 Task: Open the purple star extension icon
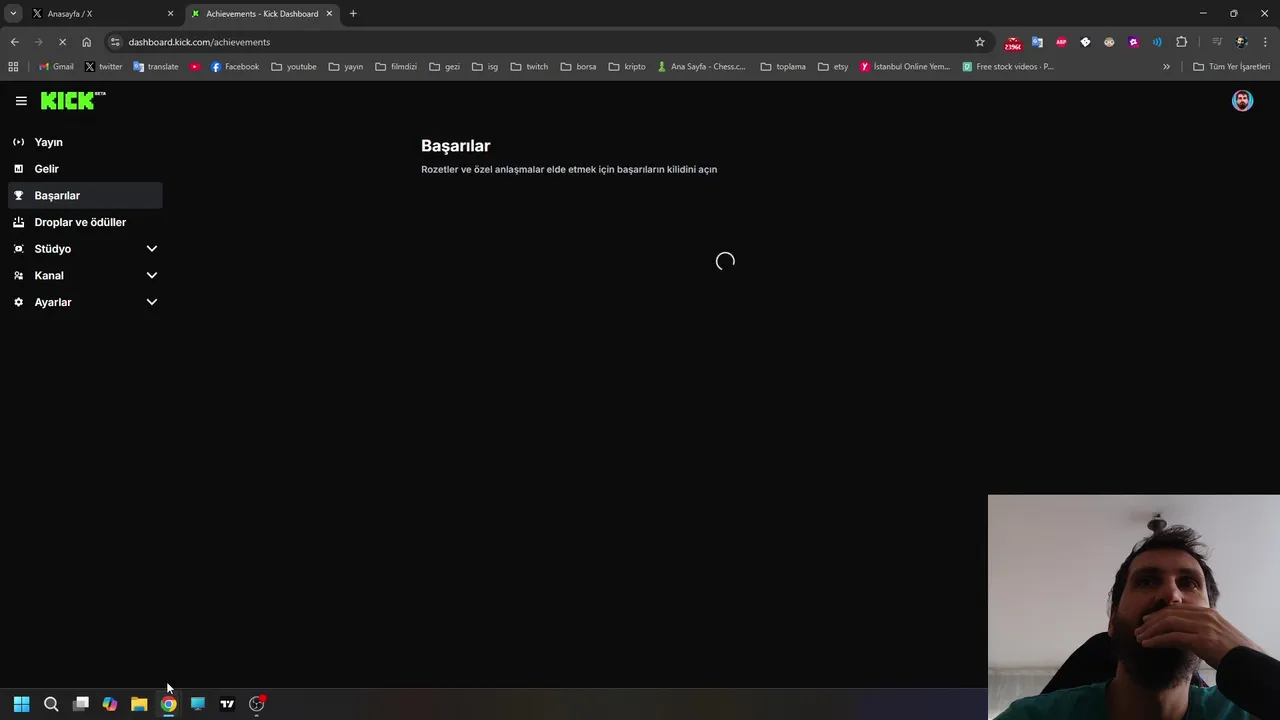pyautogui.click(x=1133, y=42)
